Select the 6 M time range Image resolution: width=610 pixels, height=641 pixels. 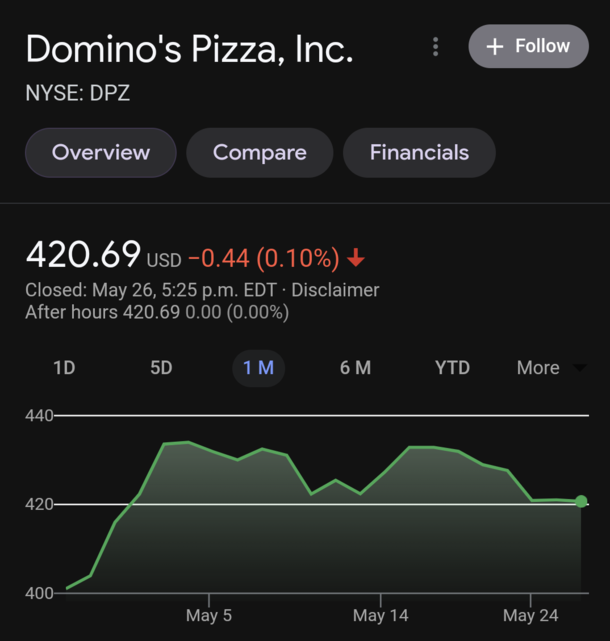(355, 368)
